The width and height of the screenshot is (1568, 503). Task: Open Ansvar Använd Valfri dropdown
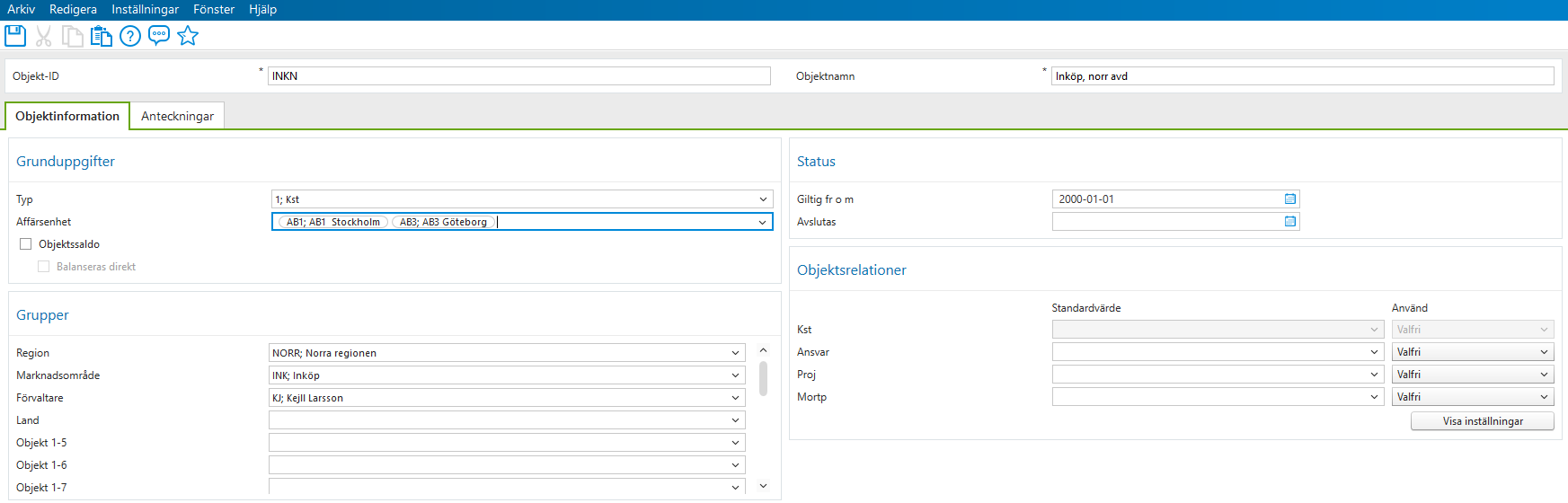coord(1473,352)
